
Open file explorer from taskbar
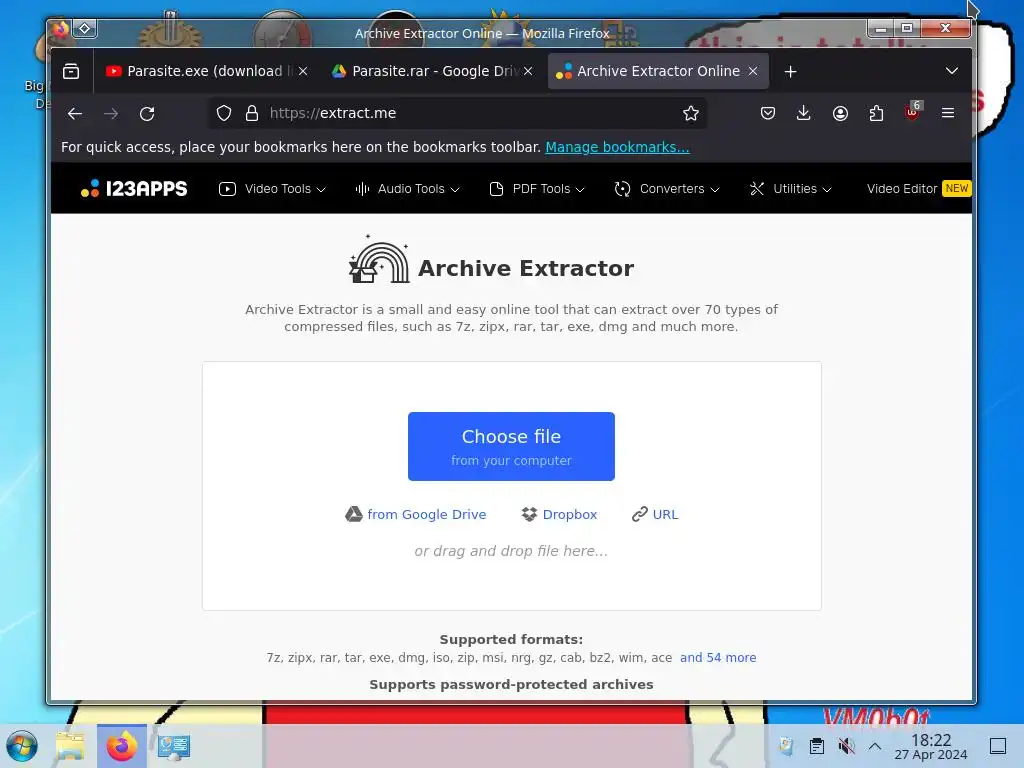[x=70, y=746]
